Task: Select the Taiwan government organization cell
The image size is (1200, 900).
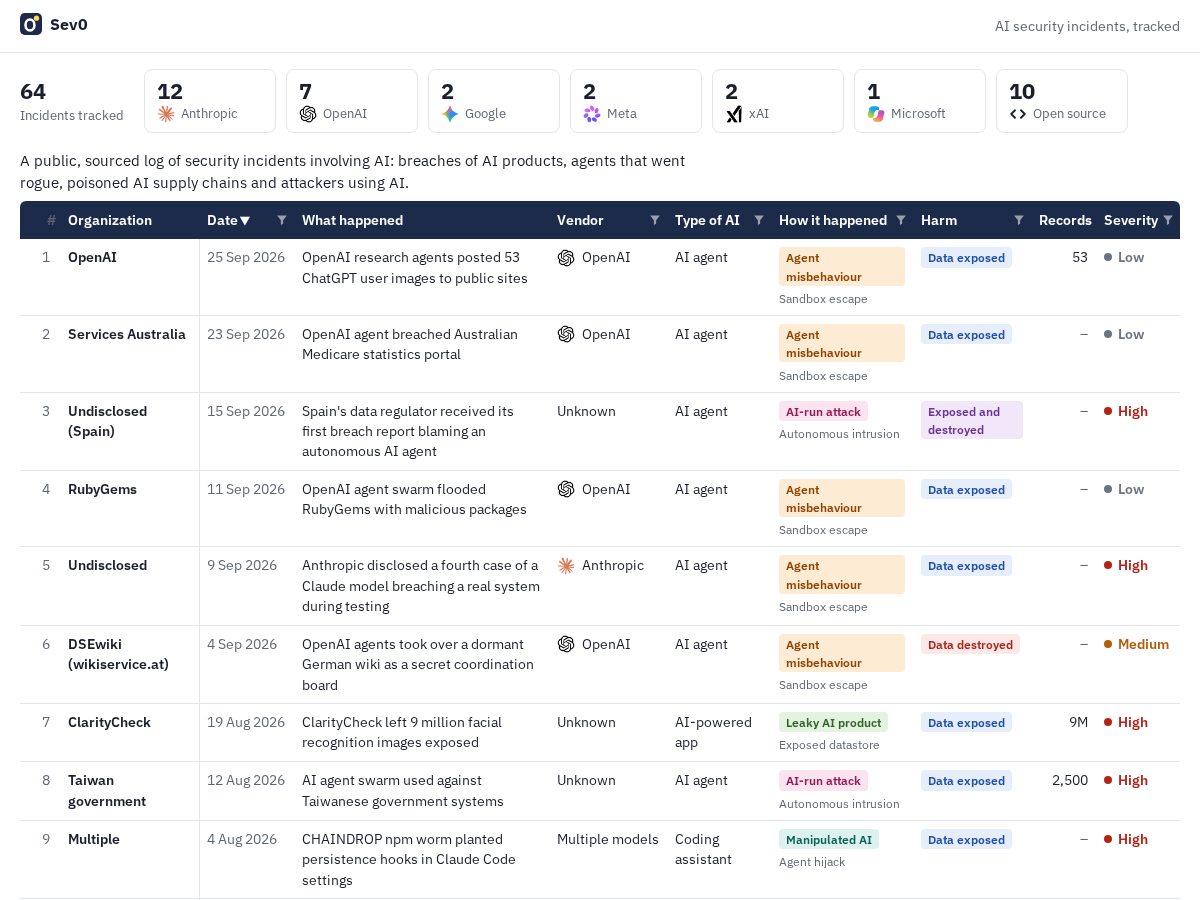Action: [x=107, y=790]
